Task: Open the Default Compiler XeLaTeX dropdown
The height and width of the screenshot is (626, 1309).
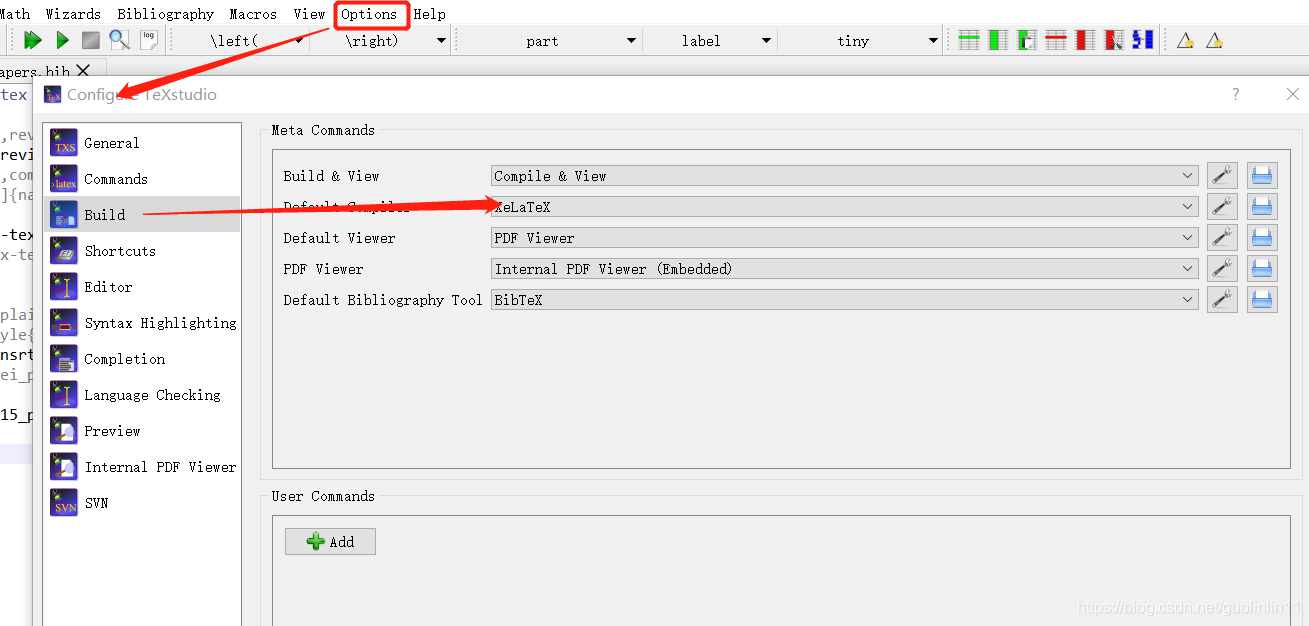Action: (x=845, y=206)
